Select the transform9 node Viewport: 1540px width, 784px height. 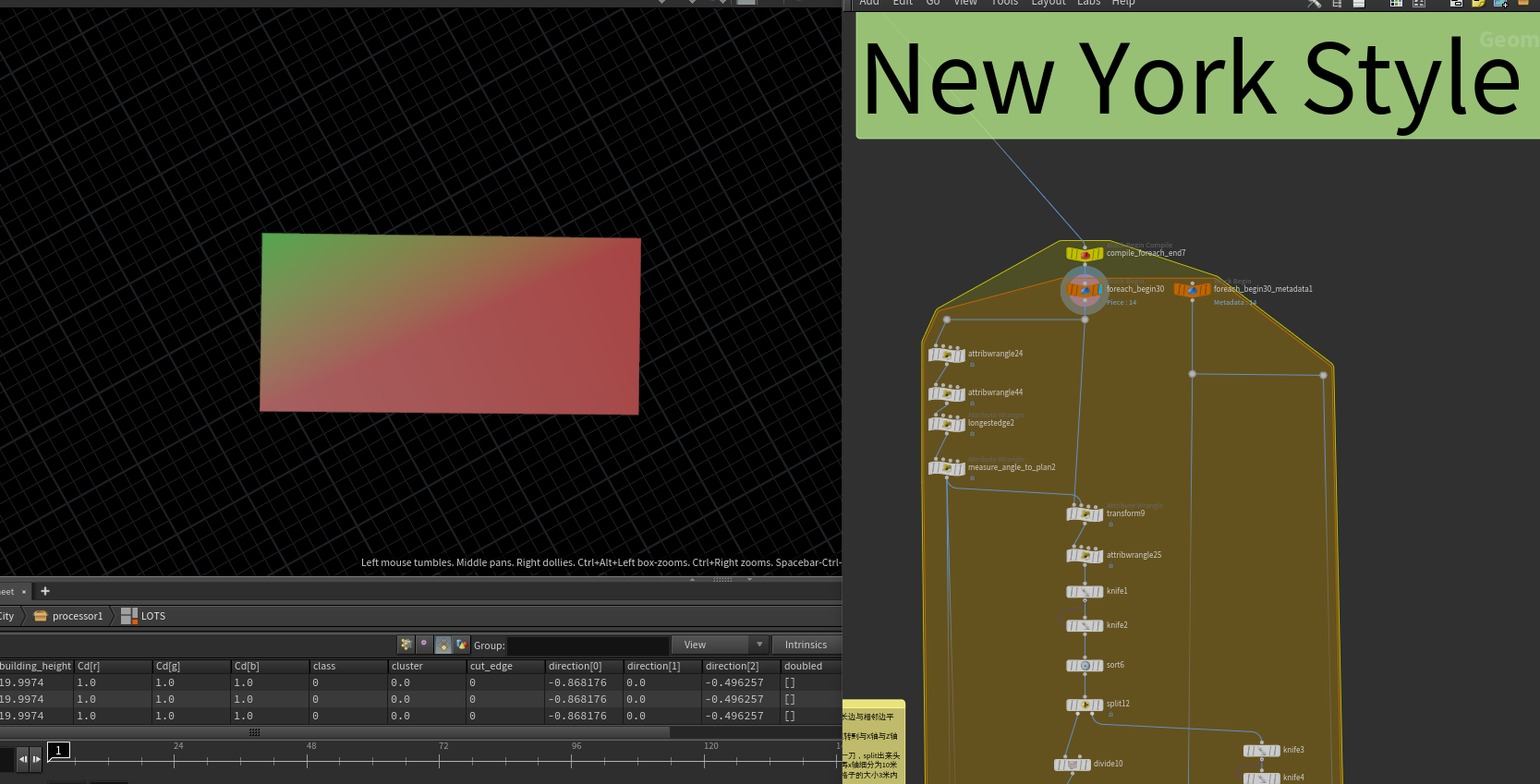1085,514
